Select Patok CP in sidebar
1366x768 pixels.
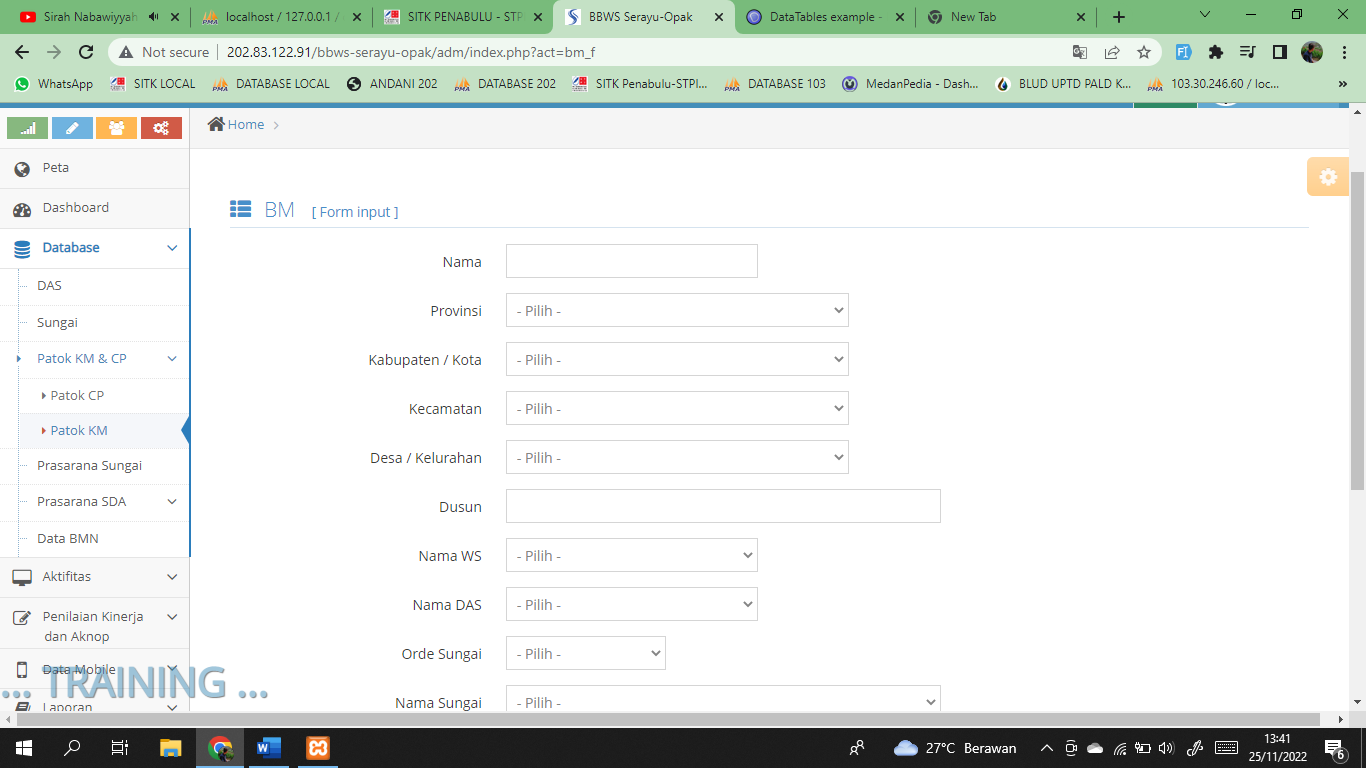pyautogui.click(x=77, y=396)
